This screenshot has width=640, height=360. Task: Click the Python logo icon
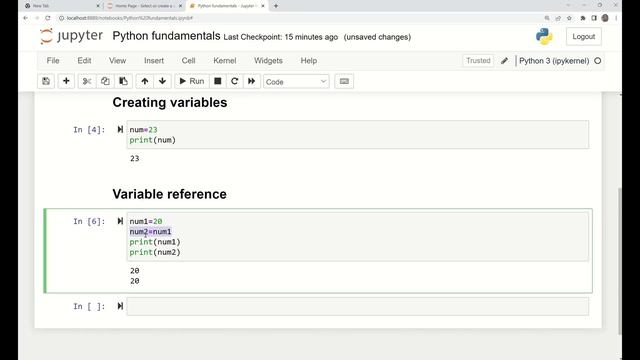(544, 37)
